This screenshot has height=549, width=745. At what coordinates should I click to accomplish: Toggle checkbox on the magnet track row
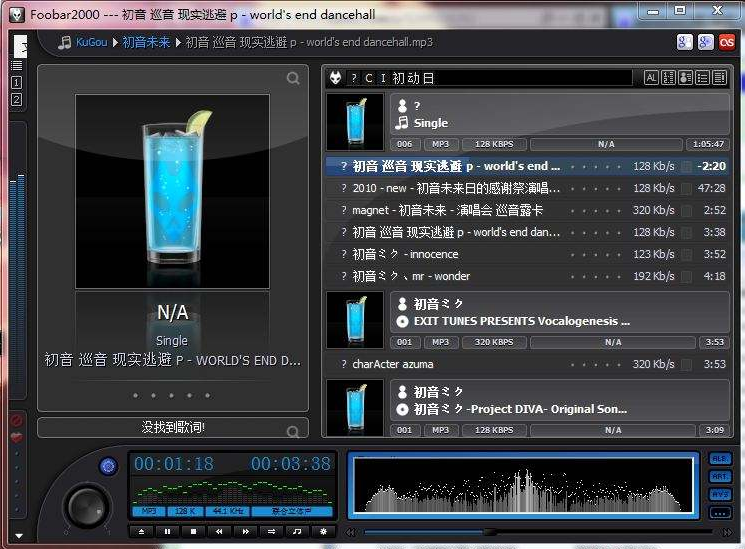coord(687,211)
